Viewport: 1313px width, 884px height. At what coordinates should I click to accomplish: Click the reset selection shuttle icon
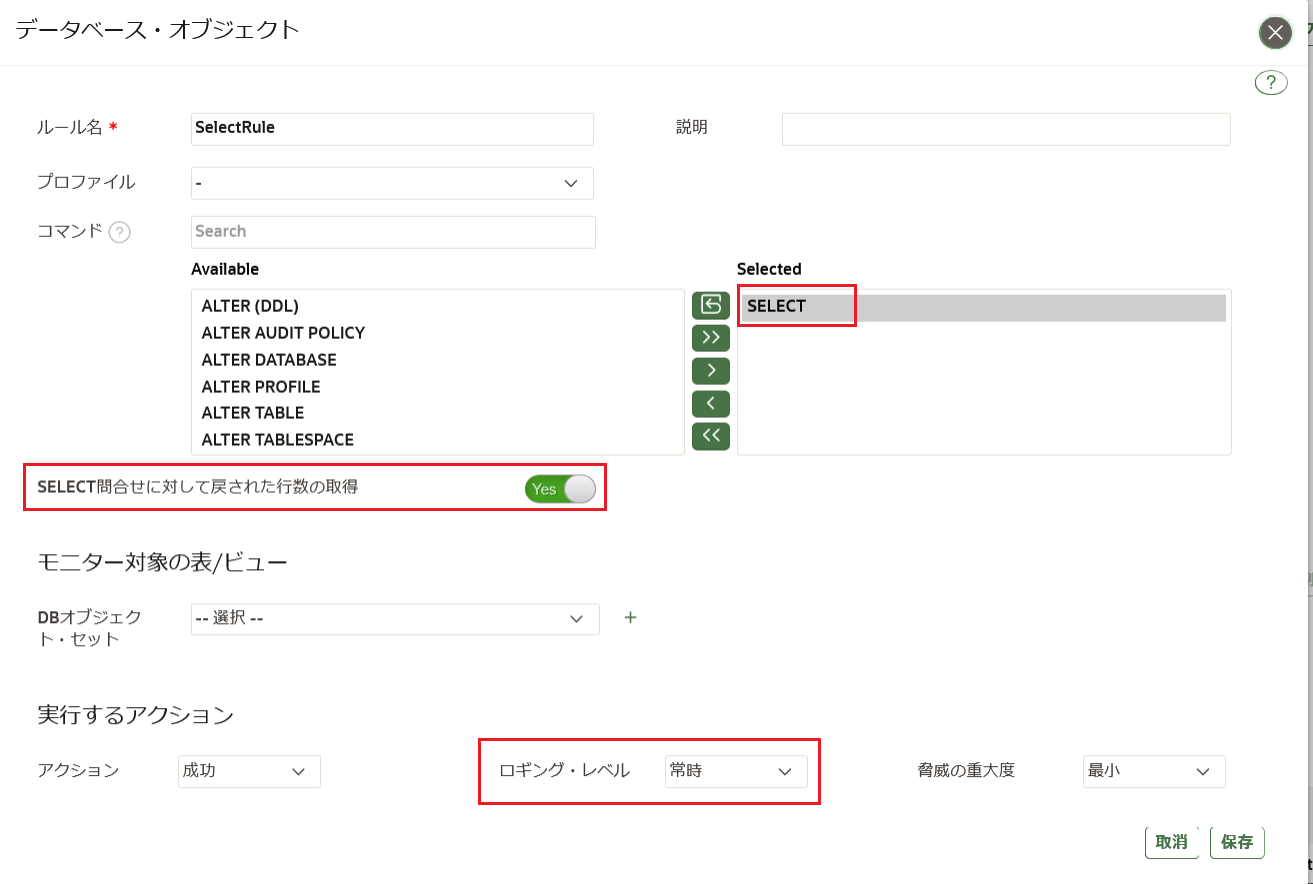tap(711, 304)
